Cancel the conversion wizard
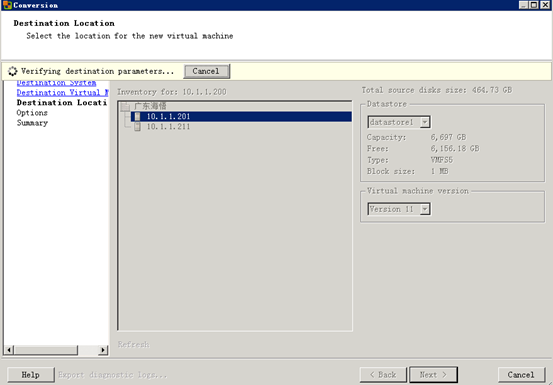 521,375
